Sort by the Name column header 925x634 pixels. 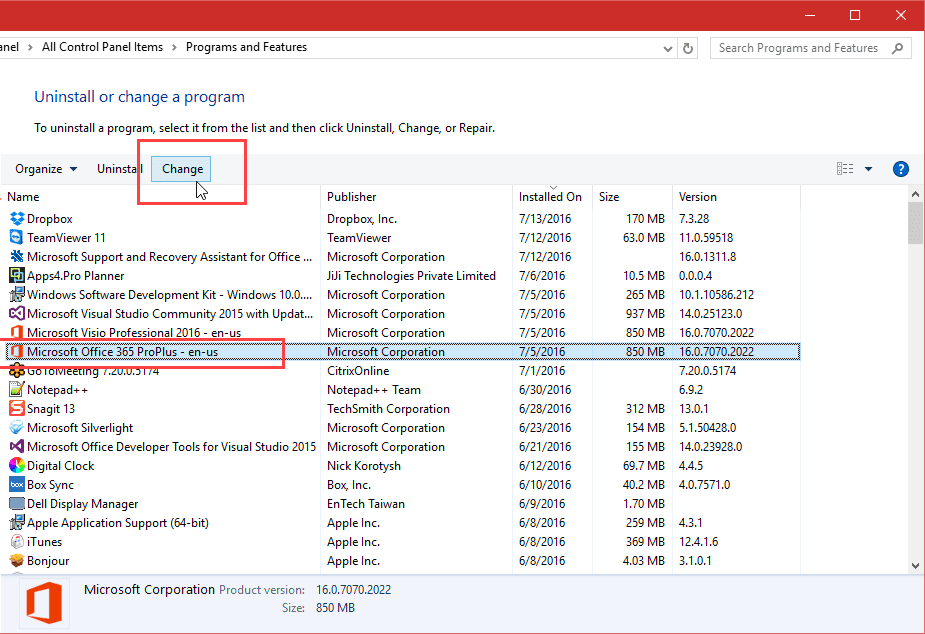(x=161, y=197)
